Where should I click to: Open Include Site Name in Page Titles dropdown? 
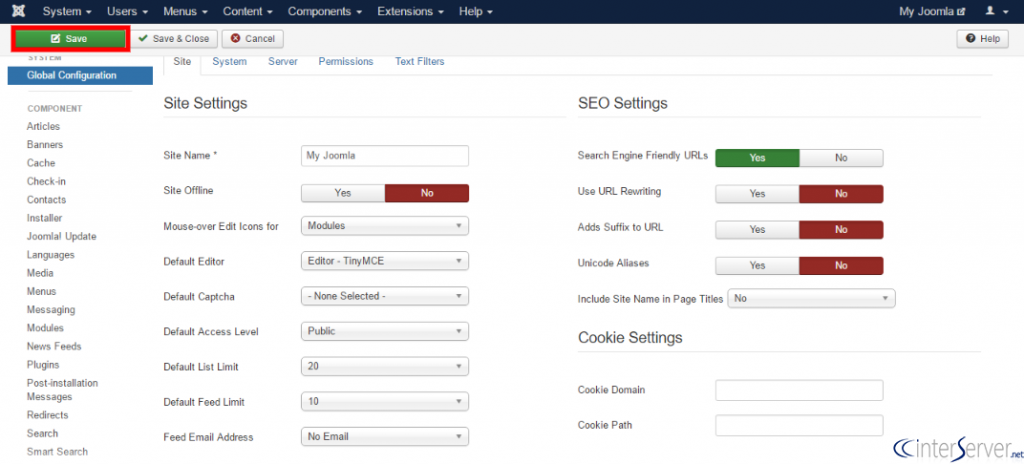(x=811, y=299)
